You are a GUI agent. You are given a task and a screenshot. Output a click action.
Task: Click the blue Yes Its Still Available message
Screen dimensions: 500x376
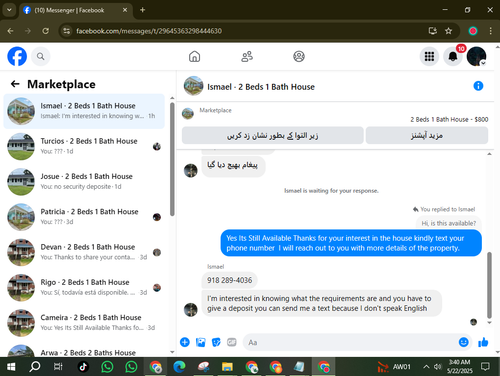pyautogui.click(x=351, y=243)
